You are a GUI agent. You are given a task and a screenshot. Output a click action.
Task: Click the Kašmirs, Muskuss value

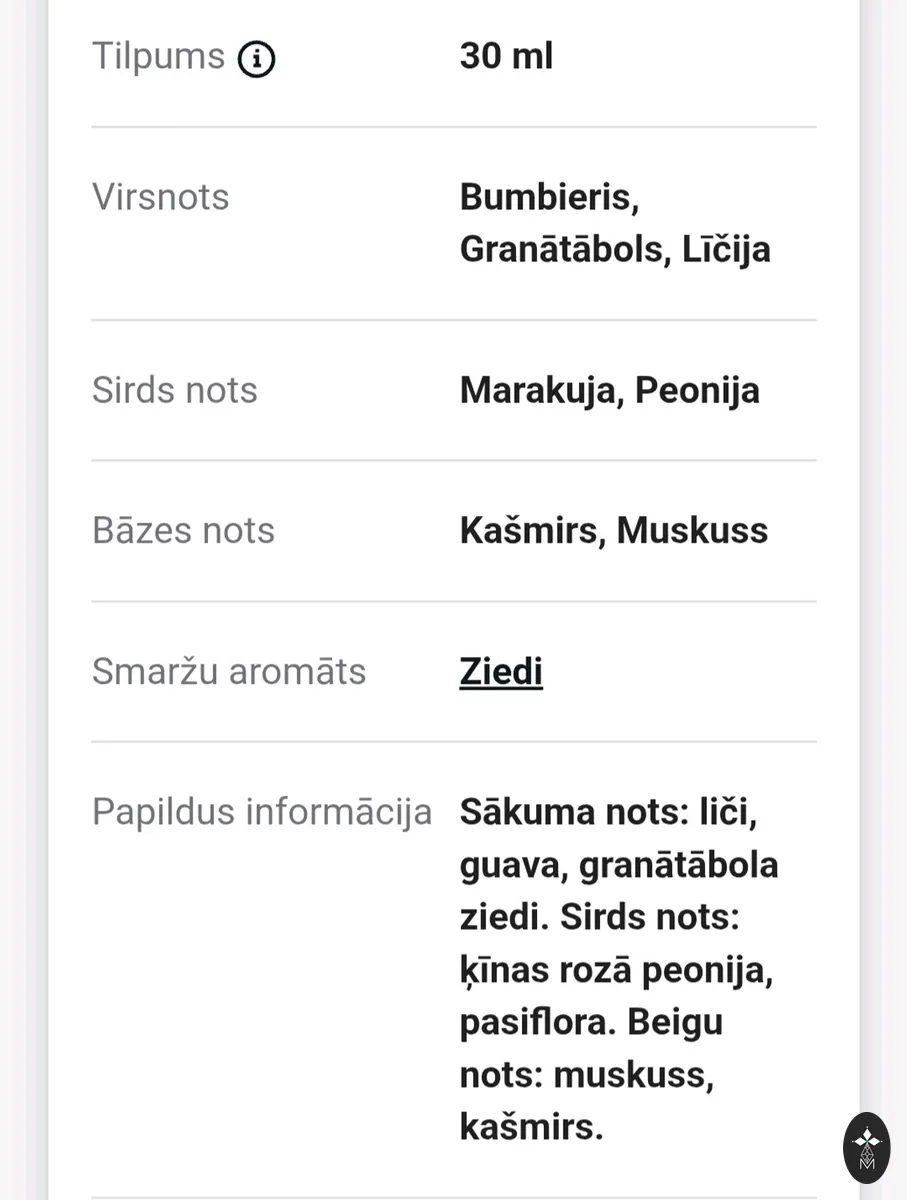point(614,531)
